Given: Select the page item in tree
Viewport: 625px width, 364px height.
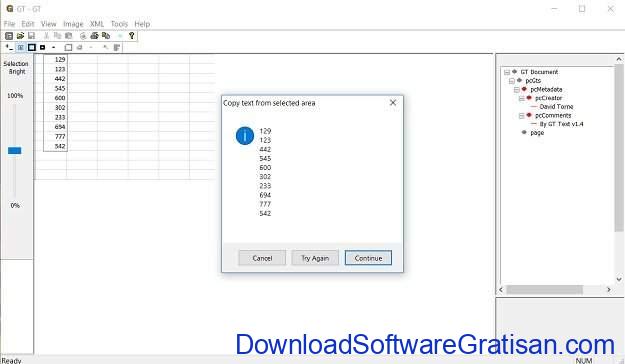Looking at the screenshot, I should 537,133.
